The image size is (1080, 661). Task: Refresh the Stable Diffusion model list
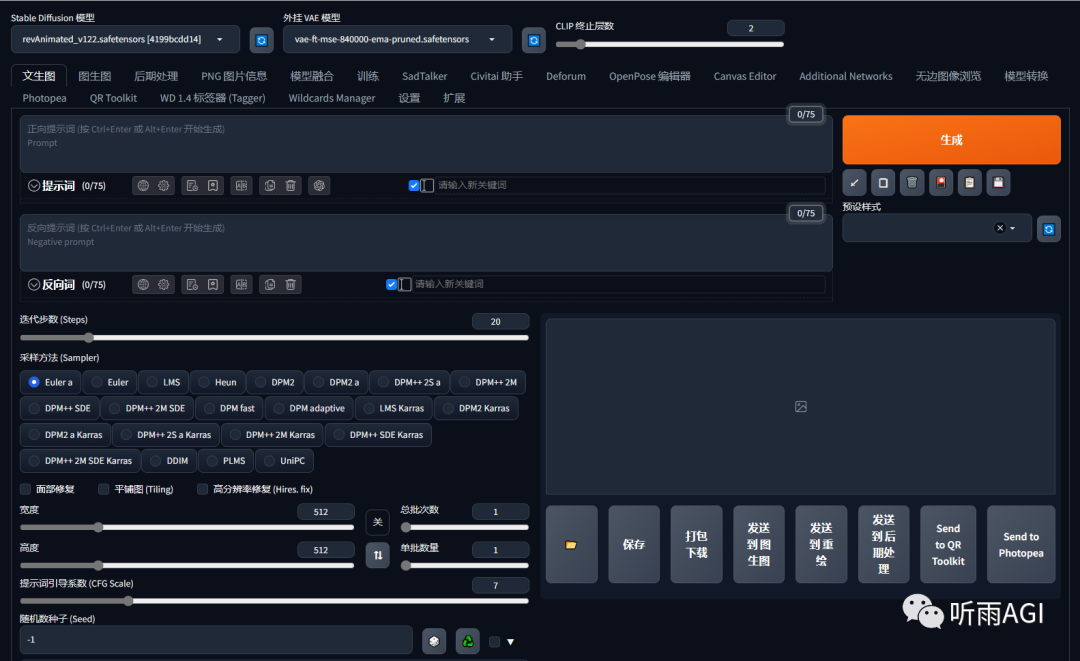pyautogui.click(x=261, y=40)
